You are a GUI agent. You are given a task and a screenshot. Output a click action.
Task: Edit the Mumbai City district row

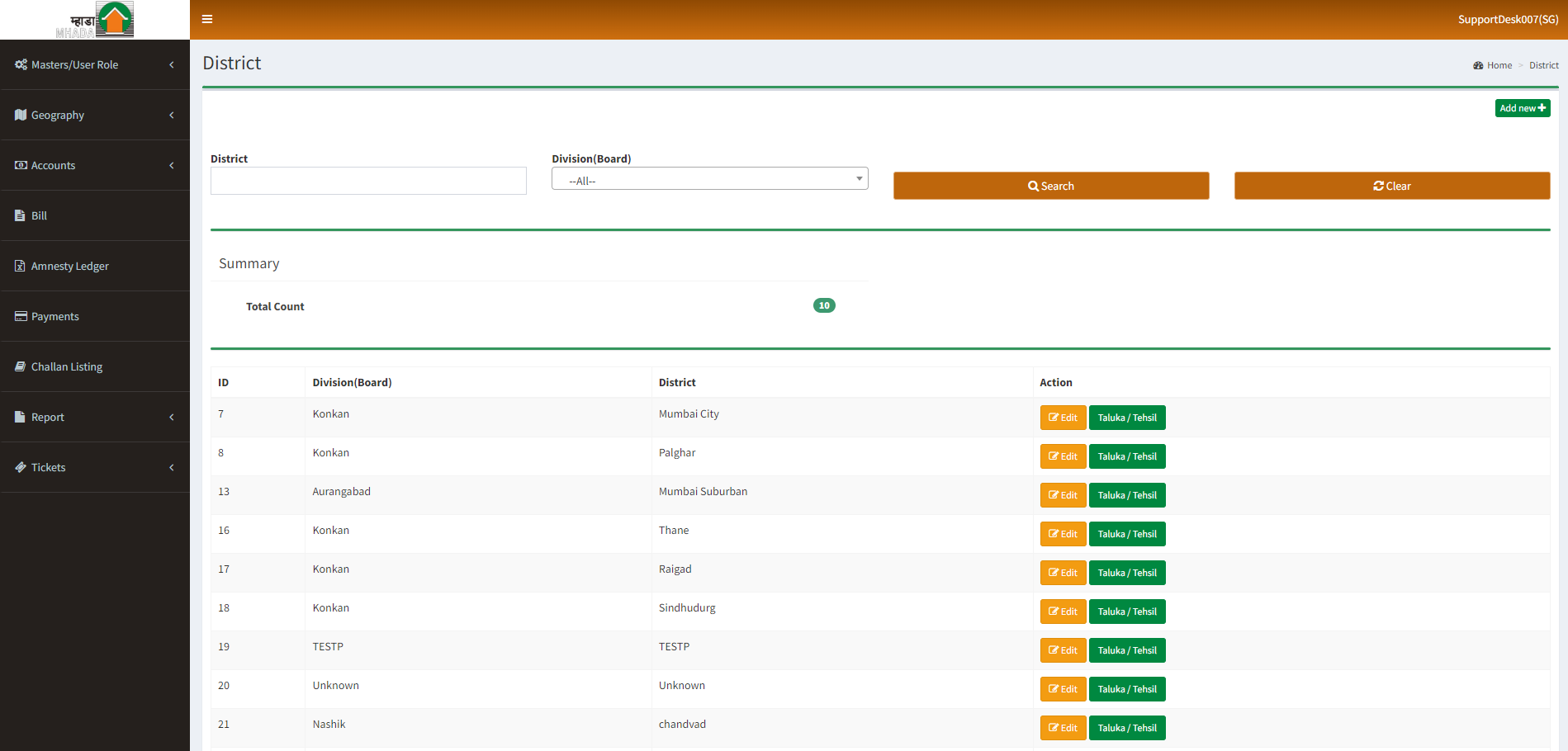tap(1063, 418)
